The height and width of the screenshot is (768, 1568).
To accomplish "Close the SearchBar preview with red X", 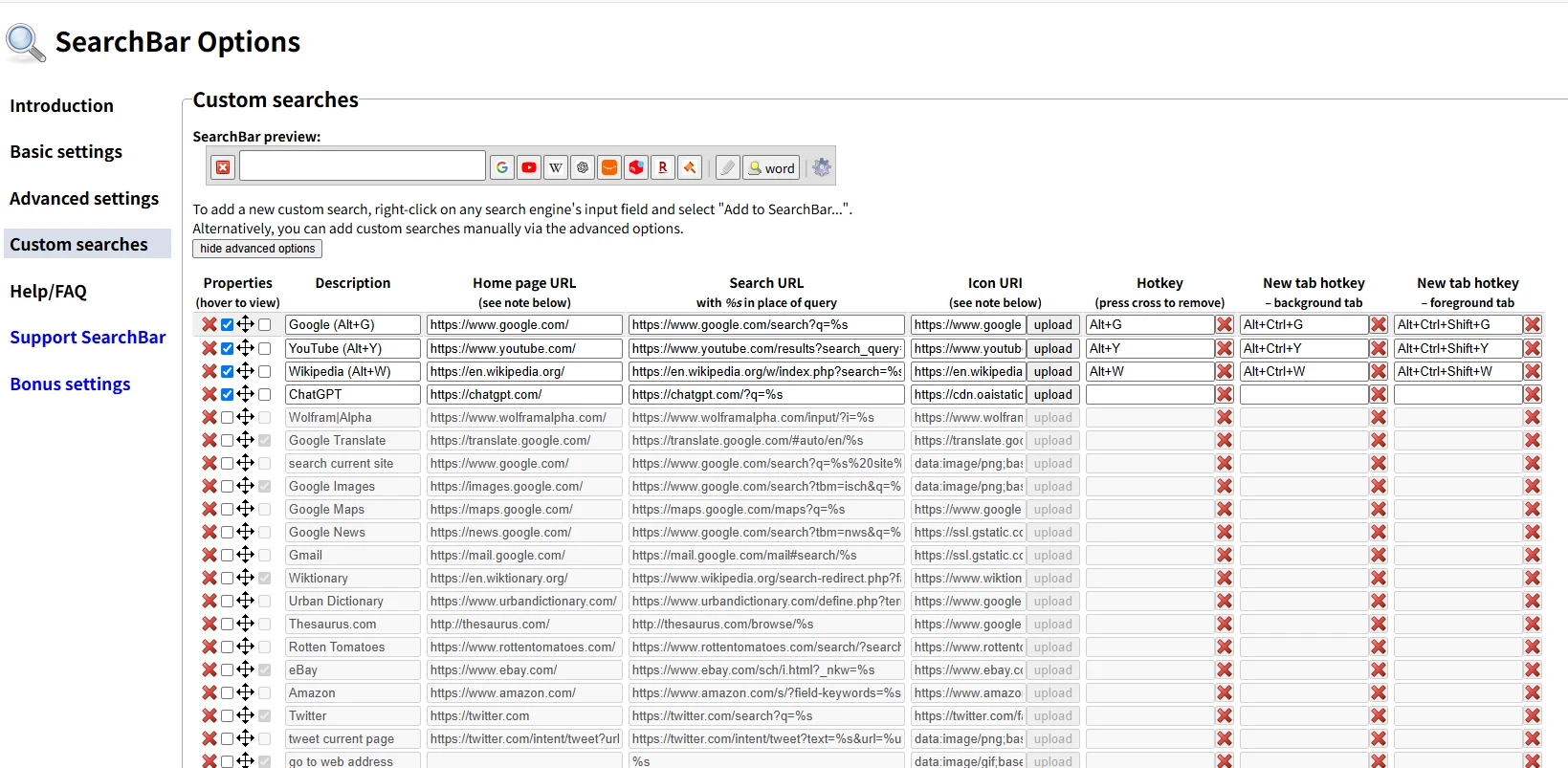I will pyautogui.click(x=223, y=167).
